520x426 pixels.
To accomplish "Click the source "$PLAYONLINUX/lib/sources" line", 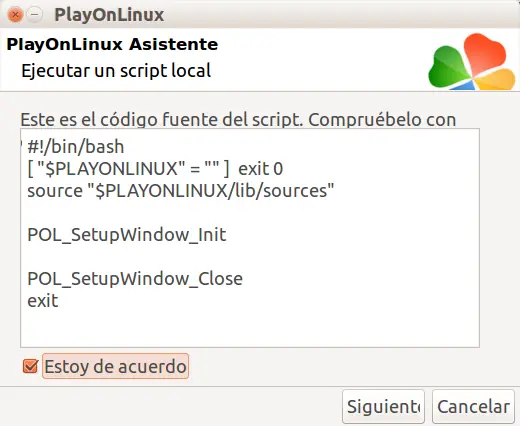I will (181, 191).
